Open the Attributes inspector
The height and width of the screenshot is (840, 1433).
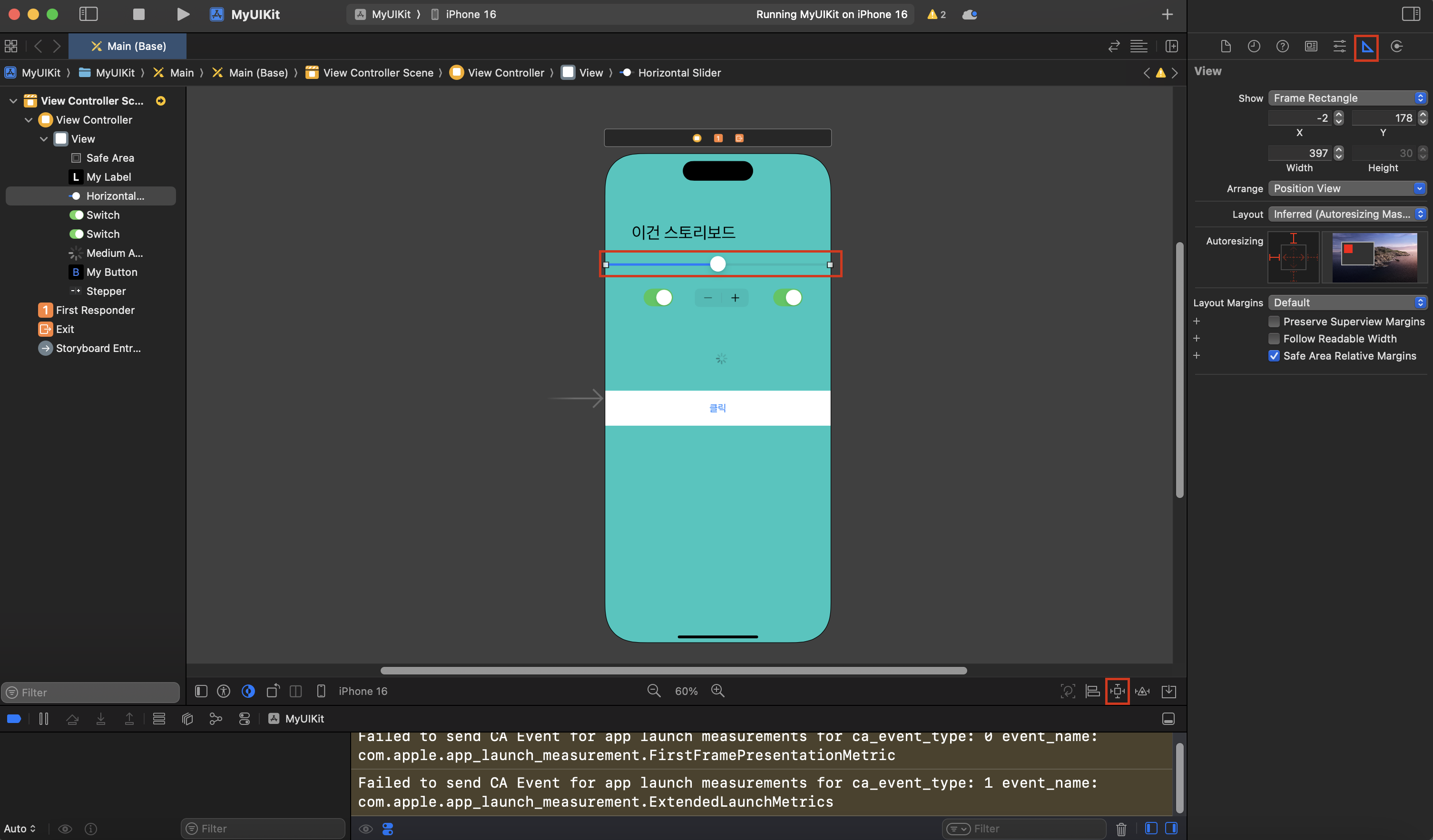[x=1339, y=47]
